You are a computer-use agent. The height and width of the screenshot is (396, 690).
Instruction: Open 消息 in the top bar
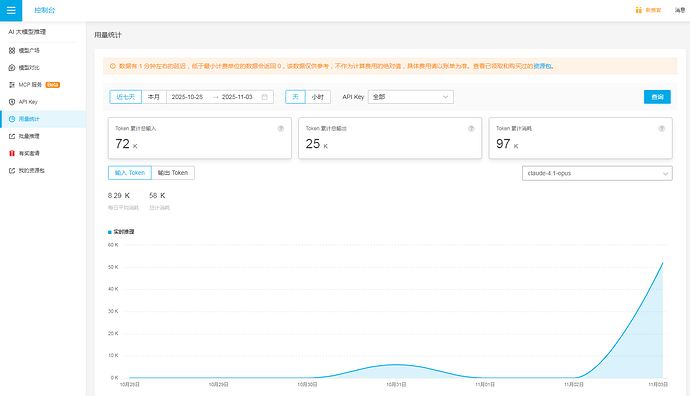click(680, 10)
